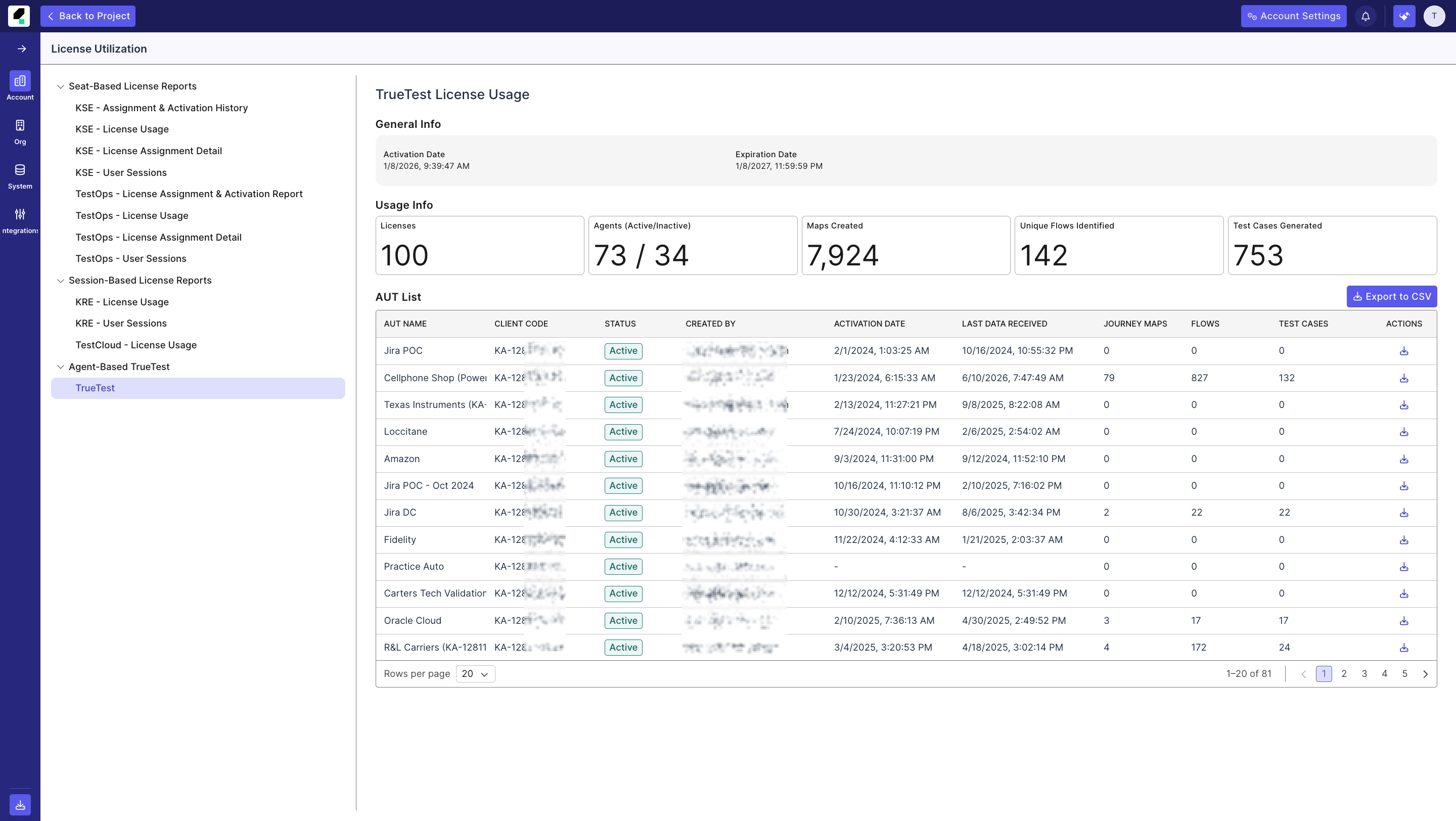Download the Amazon row report
The image size is (1456, 821).
[1403, 459]
